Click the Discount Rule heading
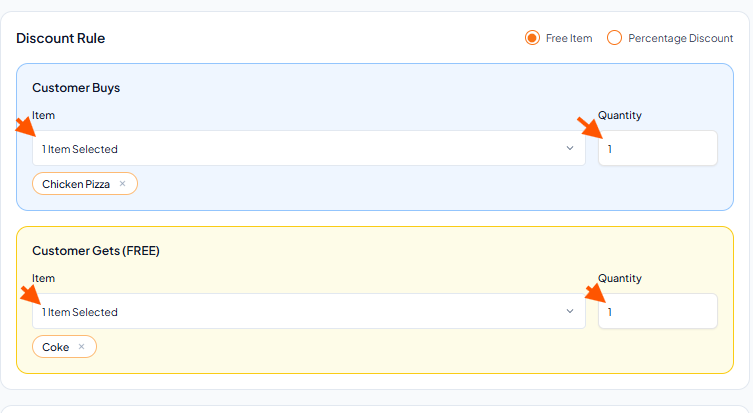 click(61, 38)
